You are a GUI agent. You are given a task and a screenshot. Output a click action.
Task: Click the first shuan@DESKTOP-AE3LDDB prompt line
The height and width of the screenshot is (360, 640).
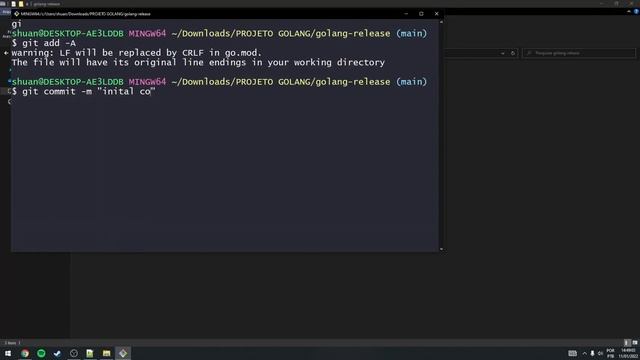pyautogui.click(x=219, y=33)
